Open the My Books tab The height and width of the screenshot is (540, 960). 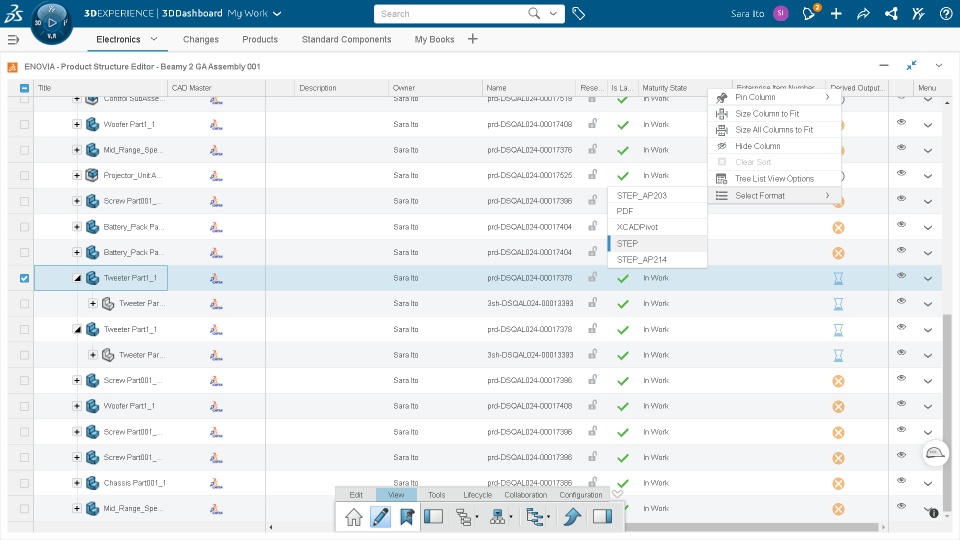click(x=434, y=39)
